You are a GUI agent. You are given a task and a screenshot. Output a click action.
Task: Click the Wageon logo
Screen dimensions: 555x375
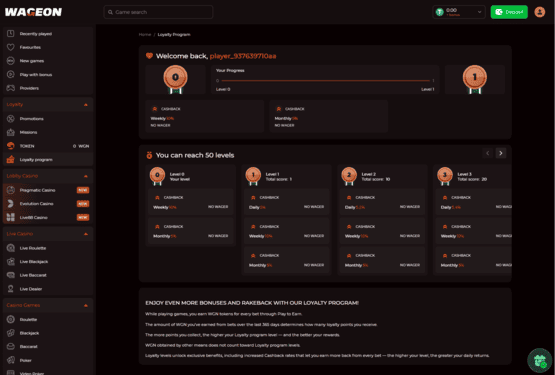(33, 12)
